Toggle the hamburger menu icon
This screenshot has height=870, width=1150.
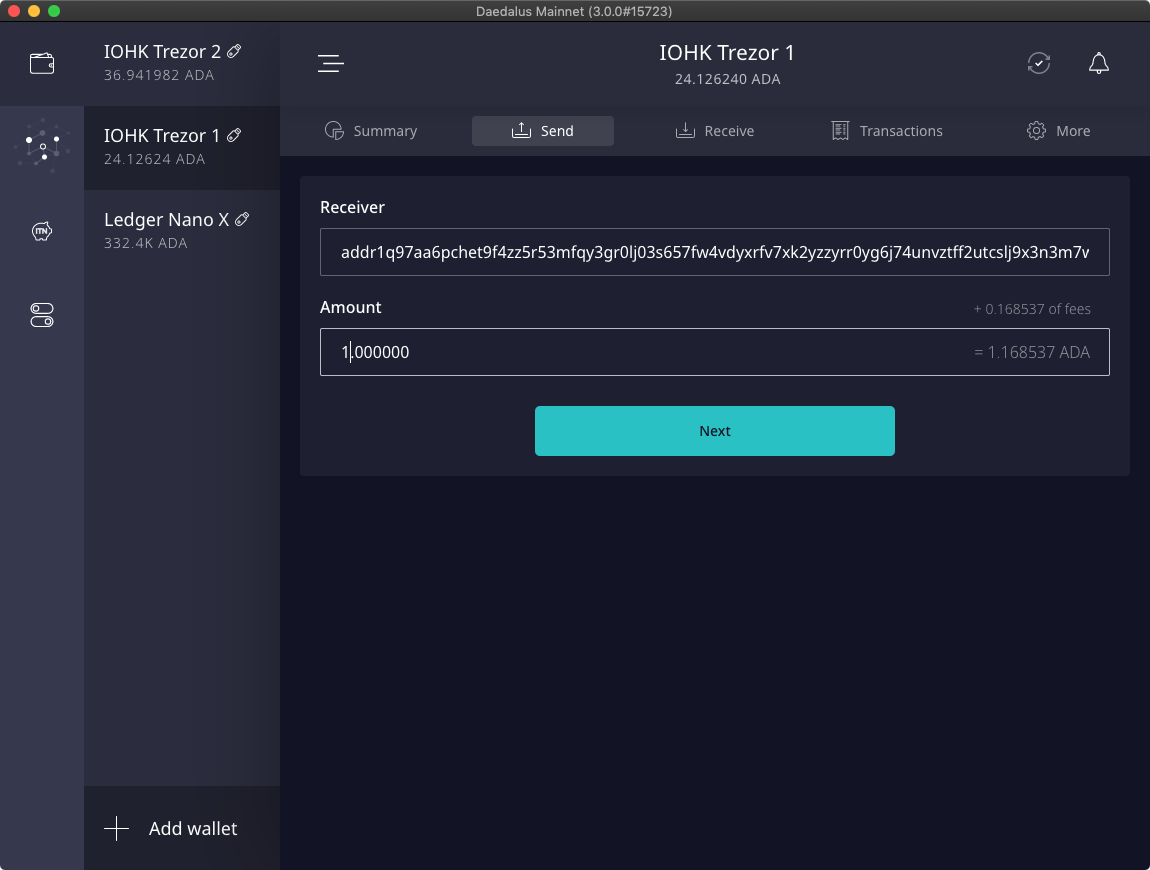click(331, 64)
